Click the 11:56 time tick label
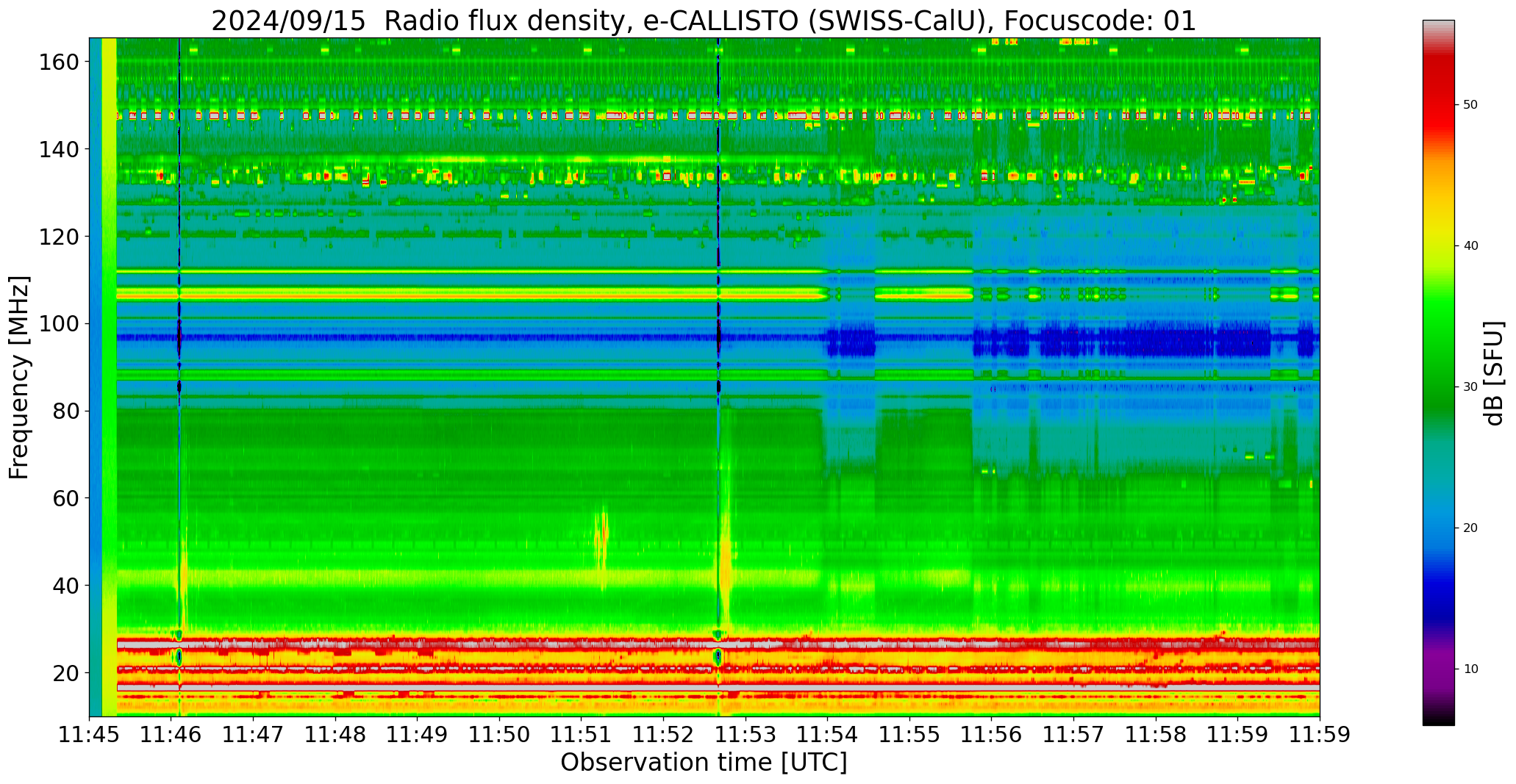Screen dimensions: 1516x784 pyautogui.click(x=991, y=735)
